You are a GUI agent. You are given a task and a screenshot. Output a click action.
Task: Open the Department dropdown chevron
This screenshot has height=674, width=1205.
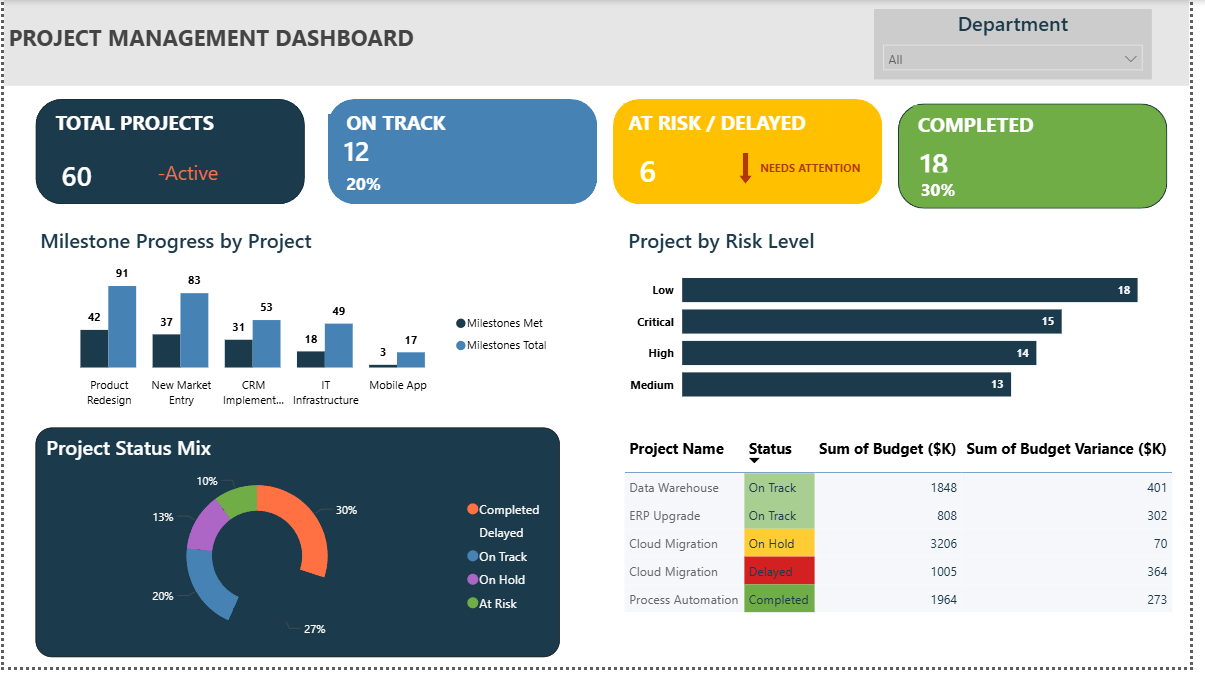(1131, 60)
